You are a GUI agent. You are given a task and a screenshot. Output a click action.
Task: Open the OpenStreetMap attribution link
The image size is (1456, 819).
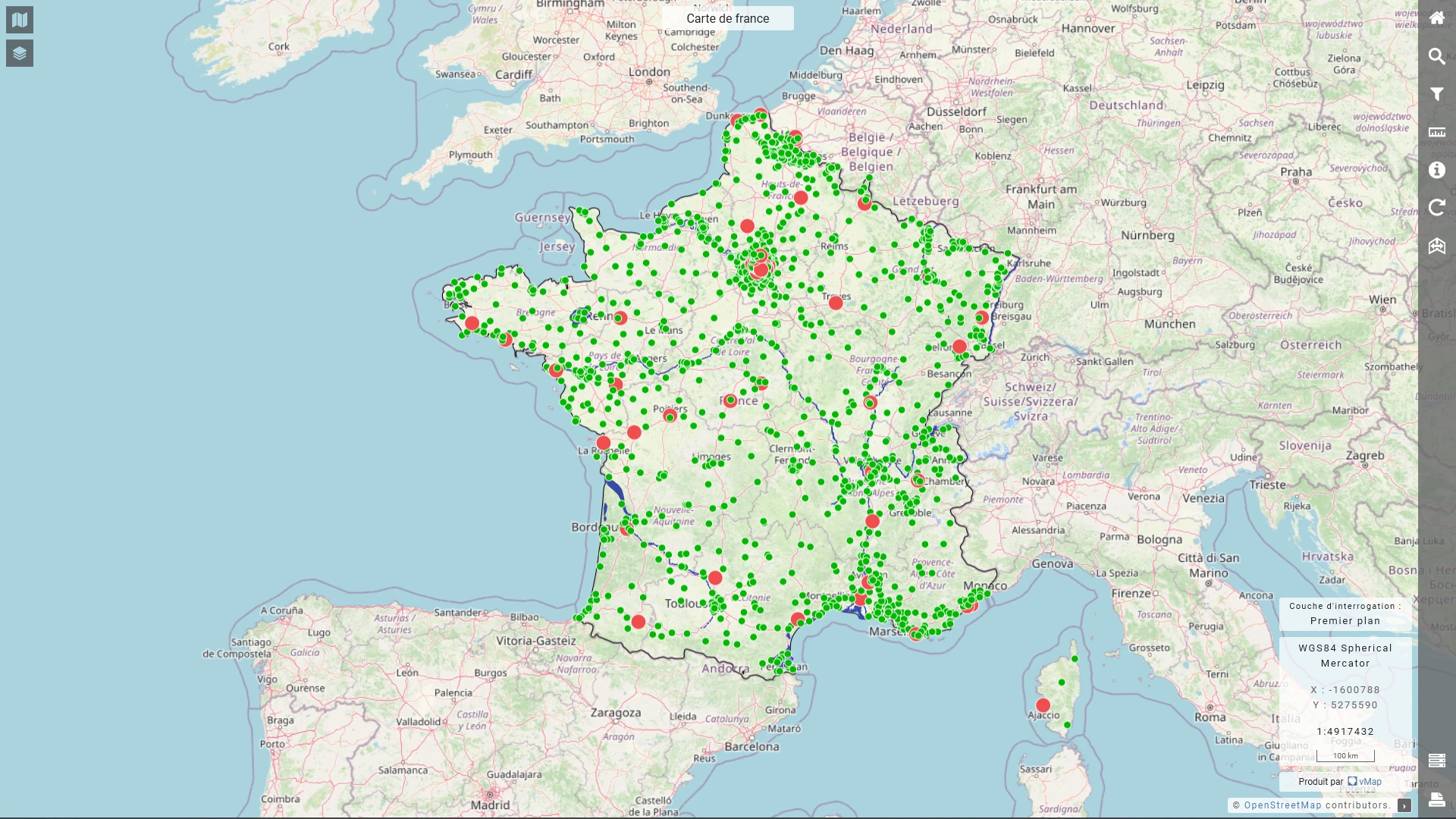tap(1282, 805)
